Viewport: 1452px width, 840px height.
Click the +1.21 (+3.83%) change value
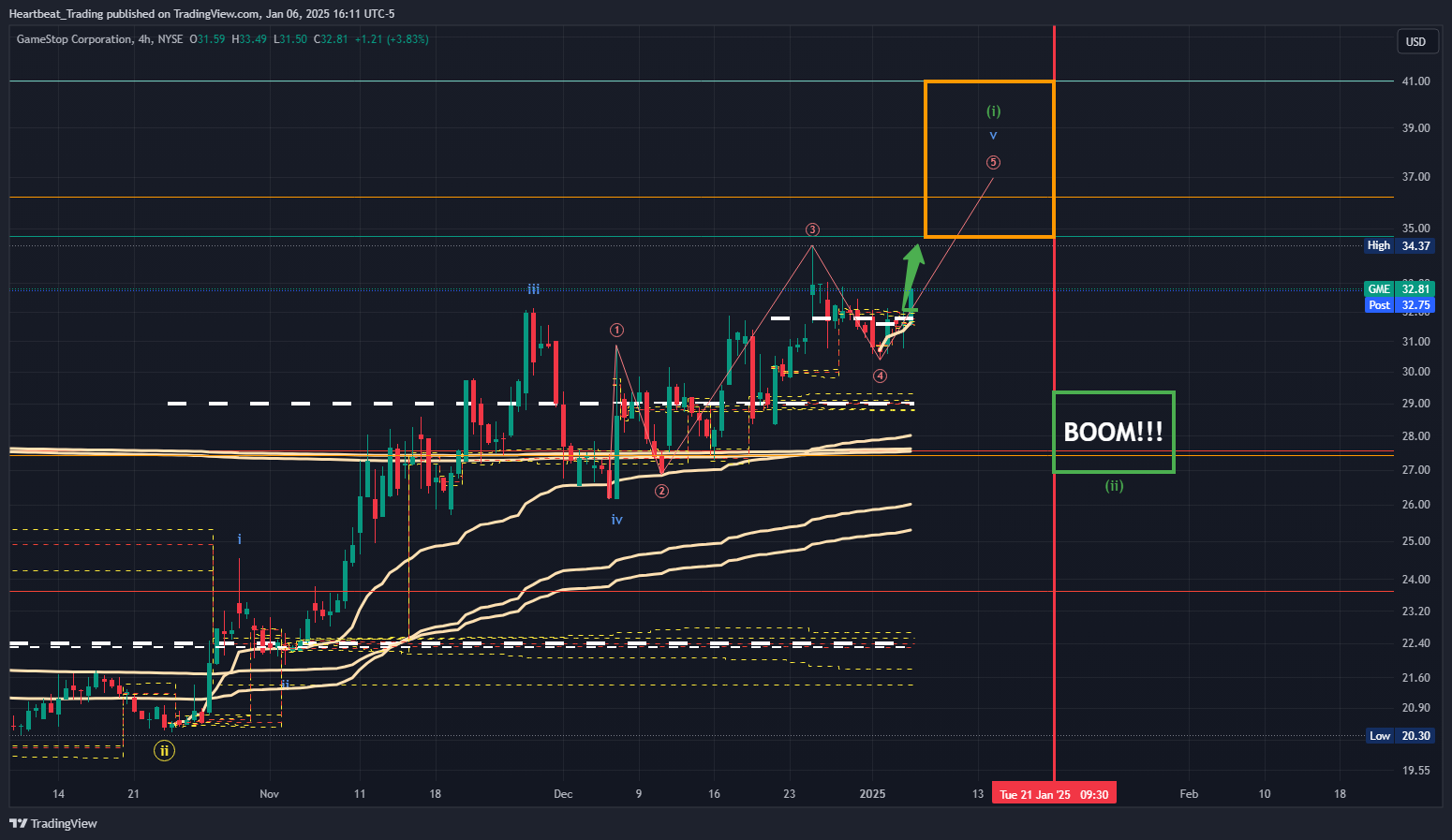coord(392,39)
